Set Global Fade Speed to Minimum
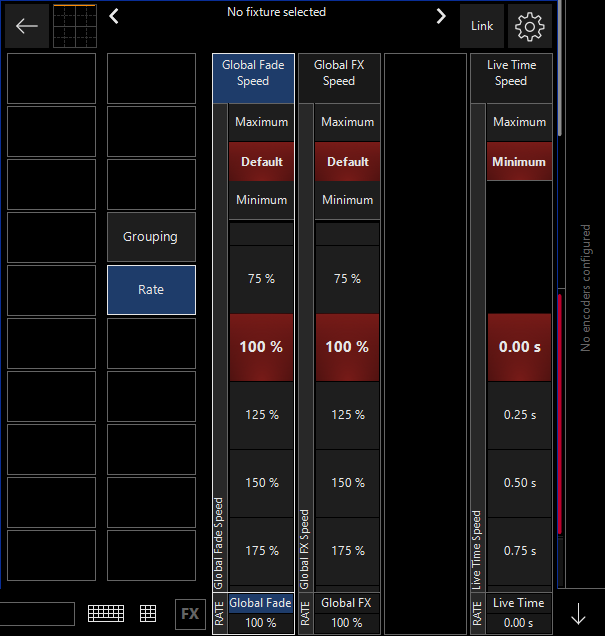This screenshot has width=605, height=636. (x=262, y=200)
